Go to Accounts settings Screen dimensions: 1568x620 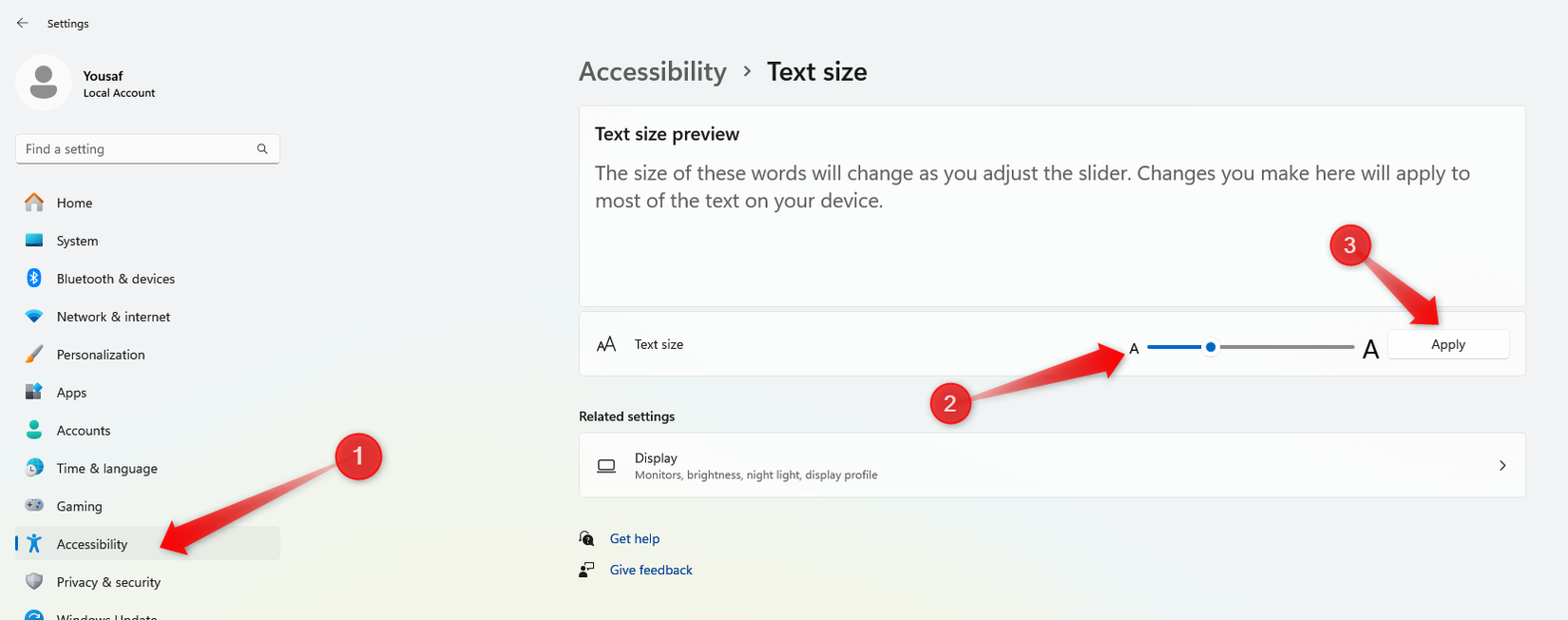(84, 431)
